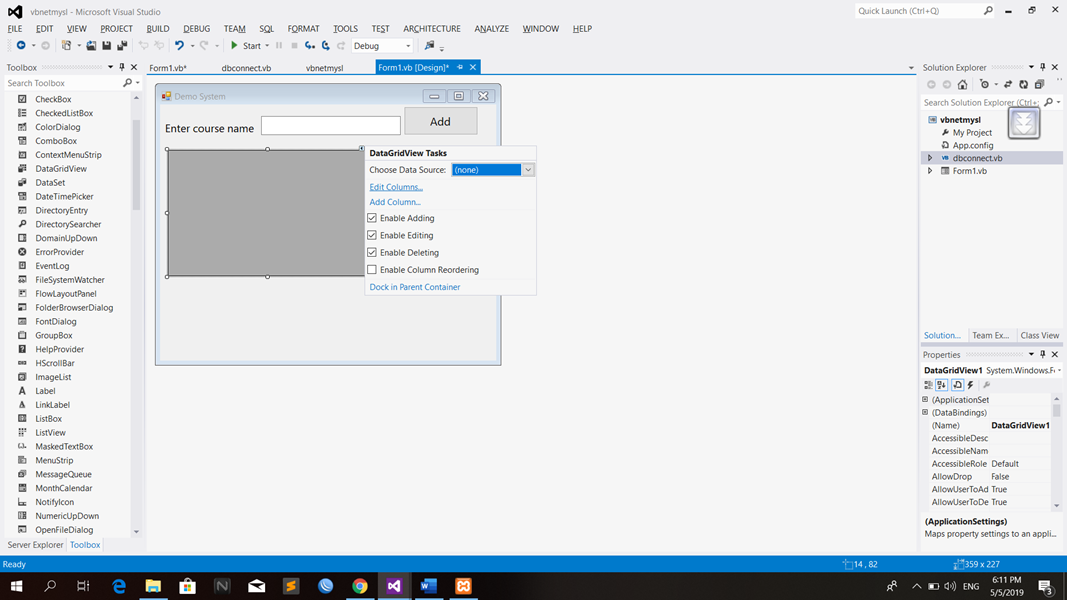The image size is (1067, 600).
Task: Open the document tabs overflow dropdown
Action: pos(911,67)
